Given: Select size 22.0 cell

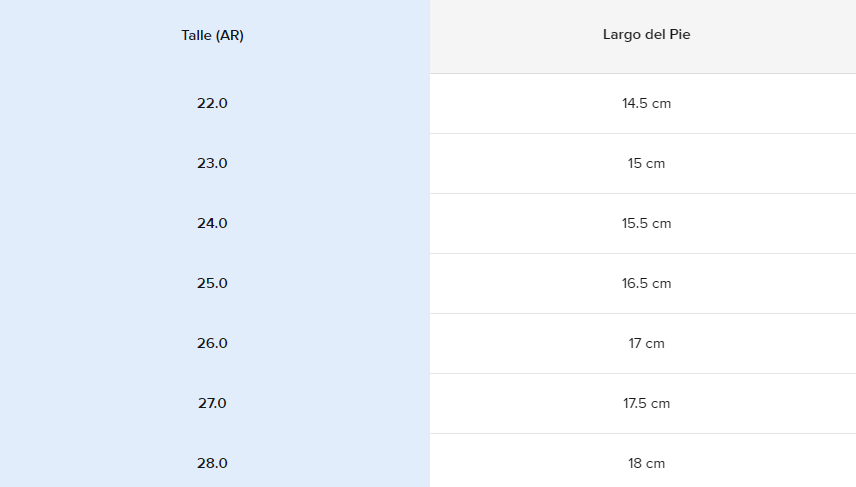Looking at the screenshot, I should [x=212, y=103].
